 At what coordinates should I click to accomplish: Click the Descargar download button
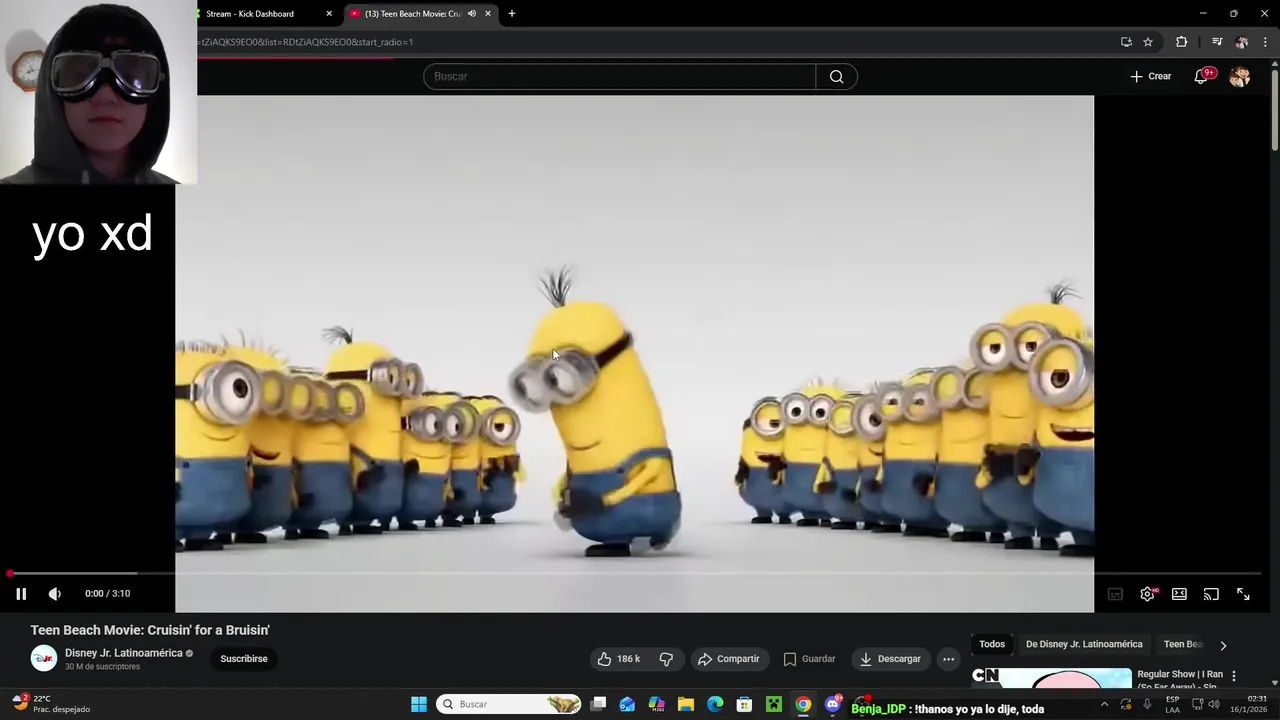tap(890, 659)
